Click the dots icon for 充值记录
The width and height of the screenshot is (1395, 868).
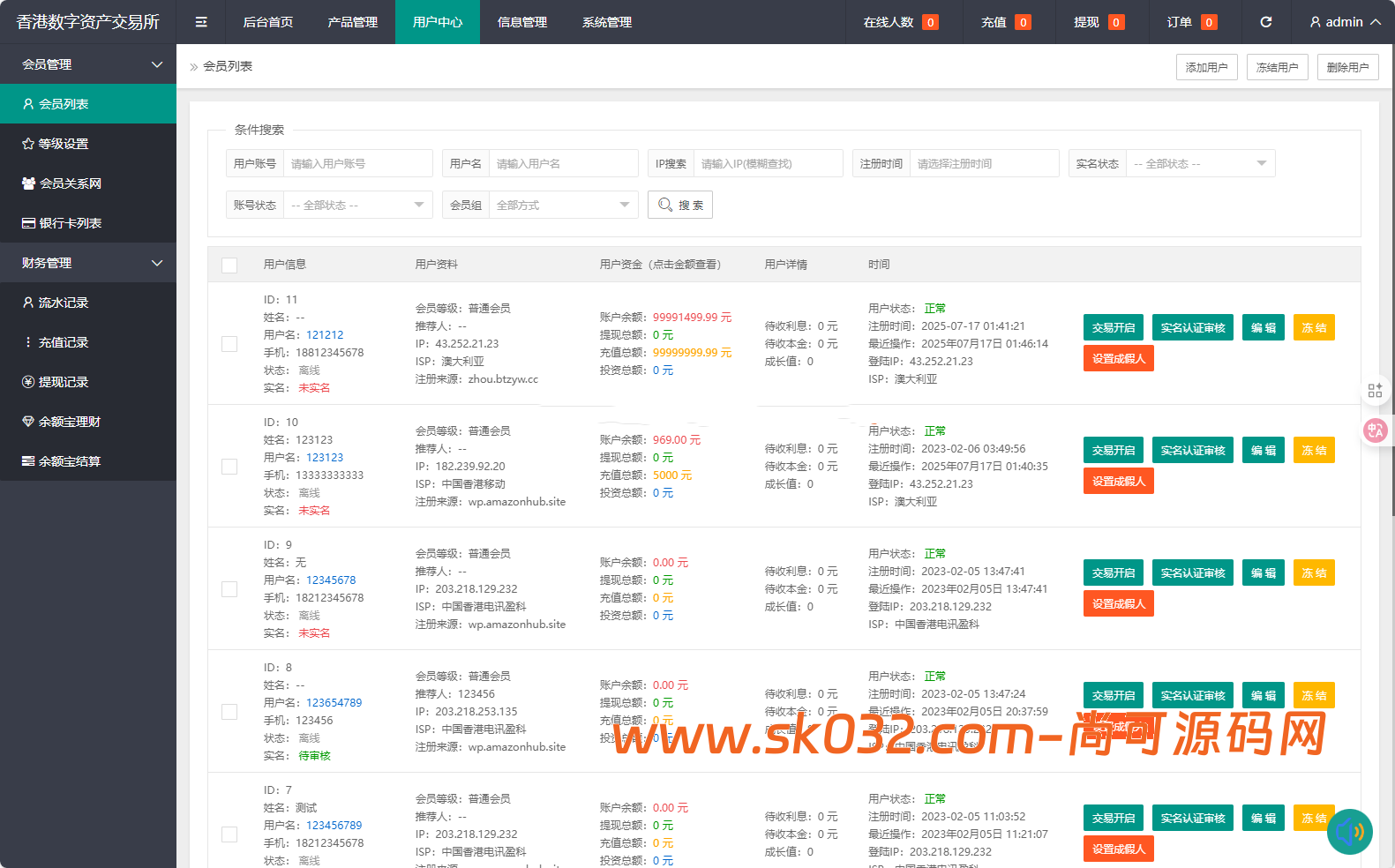tap(28, 342)
